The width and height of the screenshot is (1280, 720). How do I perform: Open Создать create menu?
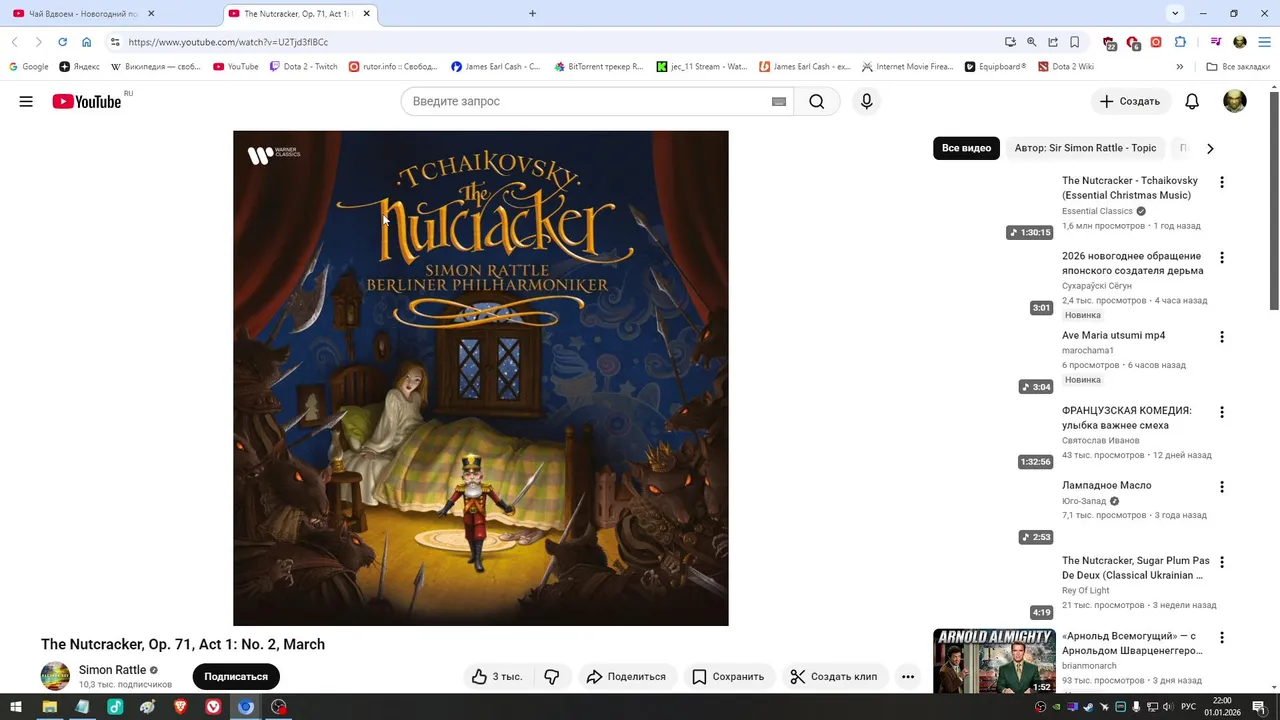[x=1130, y=101]
